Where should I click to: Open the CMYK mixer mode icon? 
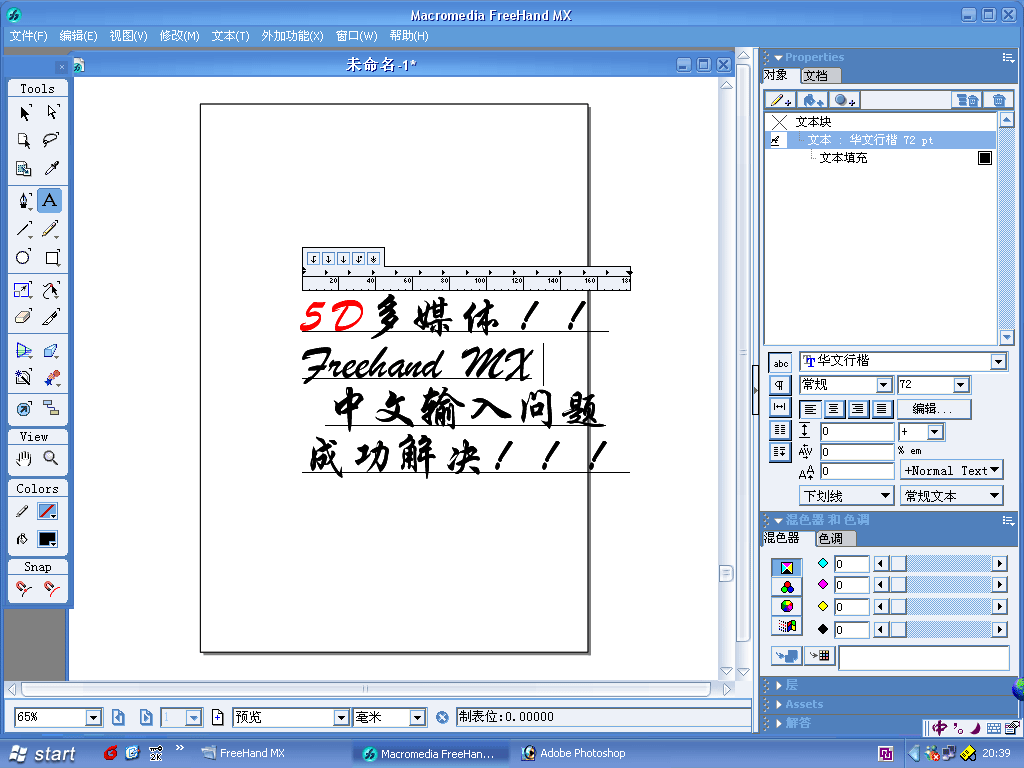pyautogui.click(x=787, y=568)
